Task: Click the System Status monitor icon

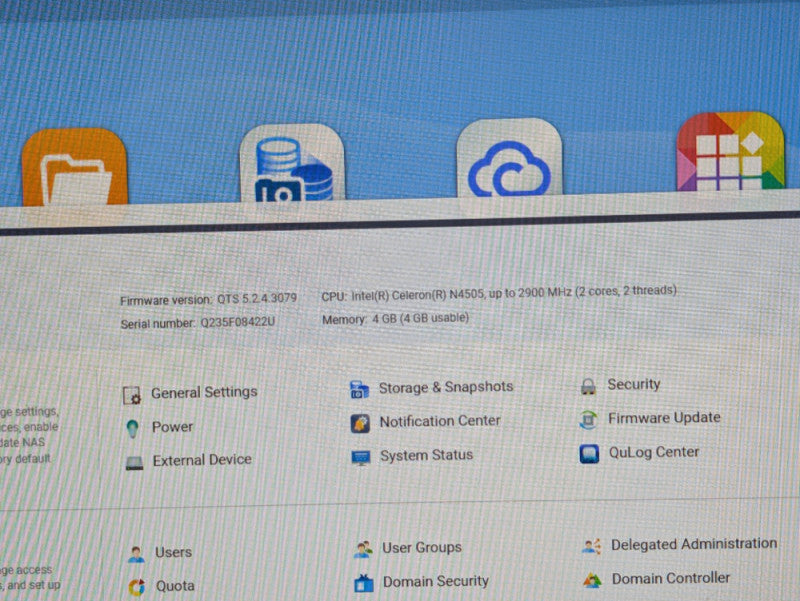Action: 361,458
